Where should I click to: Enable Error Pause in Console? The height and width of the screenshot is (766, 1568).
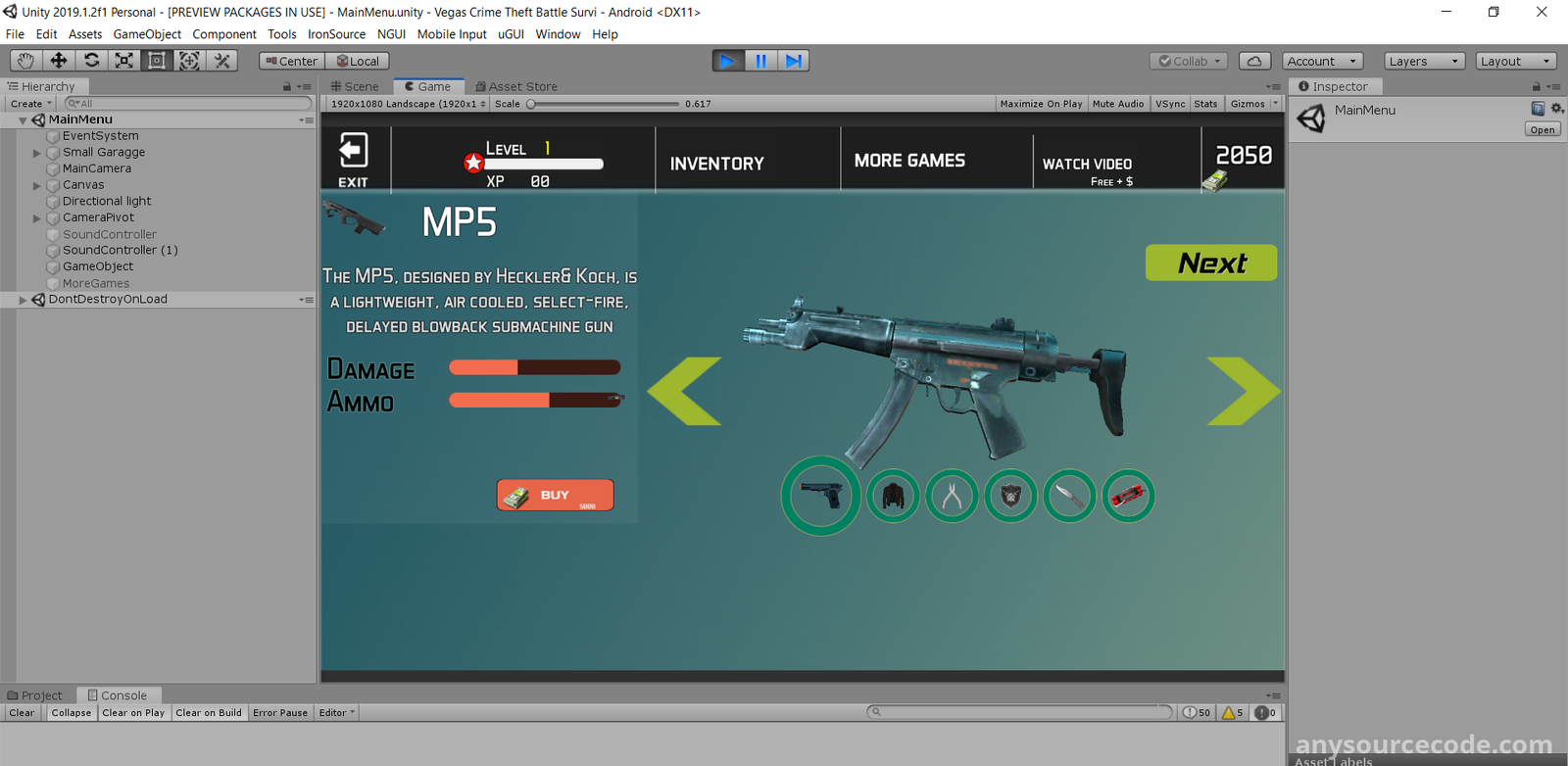pyautogui.click(x=279, y=713)
